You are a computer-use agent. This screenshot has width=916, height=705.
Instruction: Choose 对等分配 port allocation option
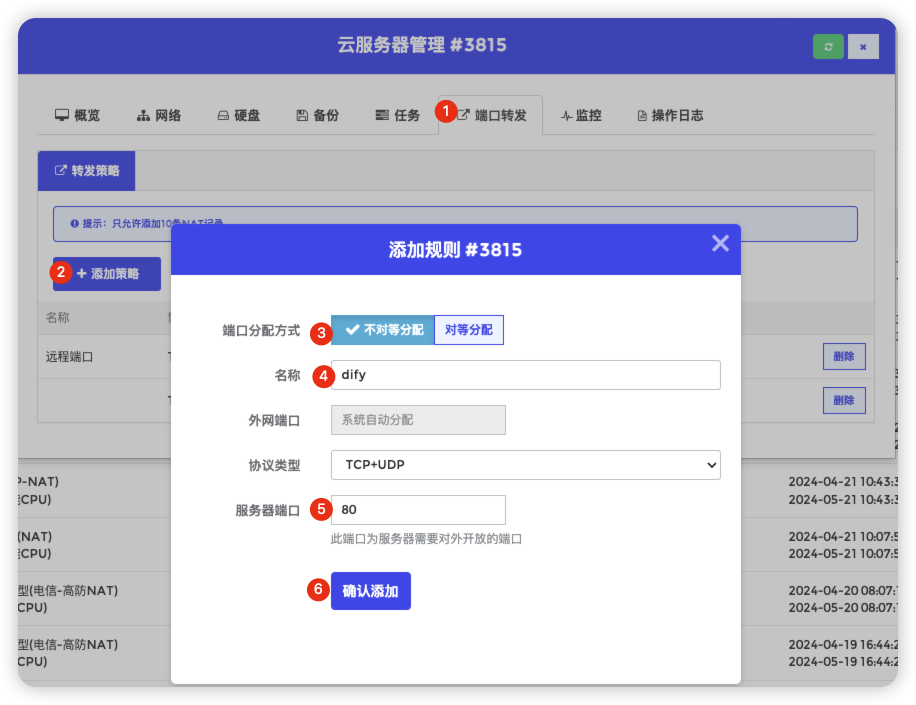point(469,330)
